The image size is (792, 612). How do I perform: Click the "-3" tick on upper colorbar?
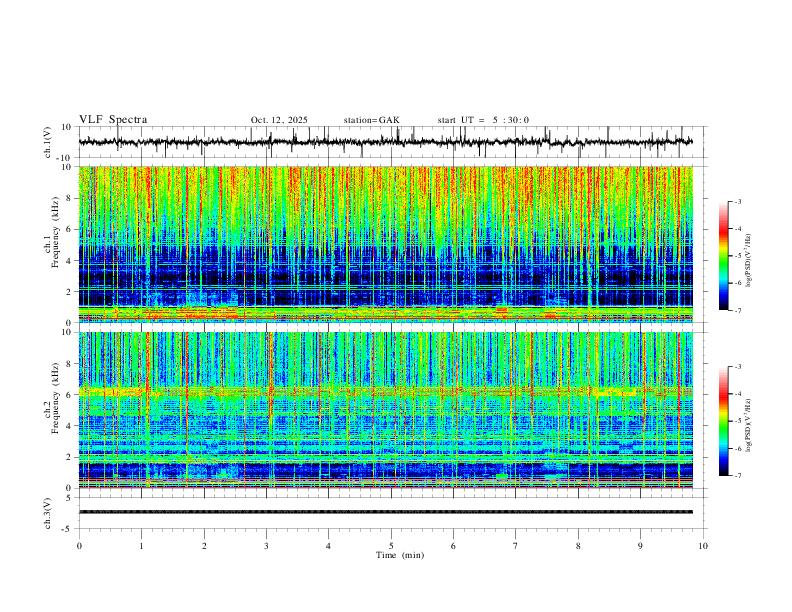(x=737, y=201)
